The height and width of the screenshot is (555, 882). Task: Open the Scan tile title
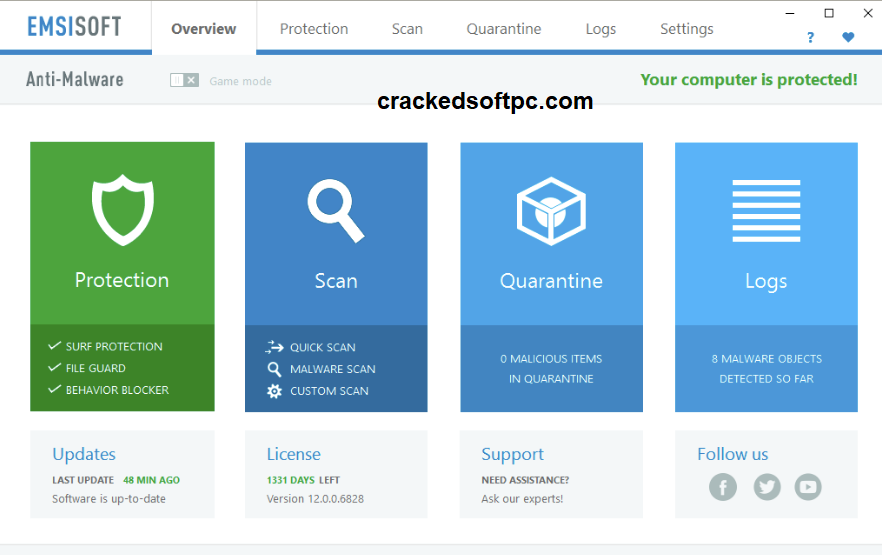coord(336,281)
